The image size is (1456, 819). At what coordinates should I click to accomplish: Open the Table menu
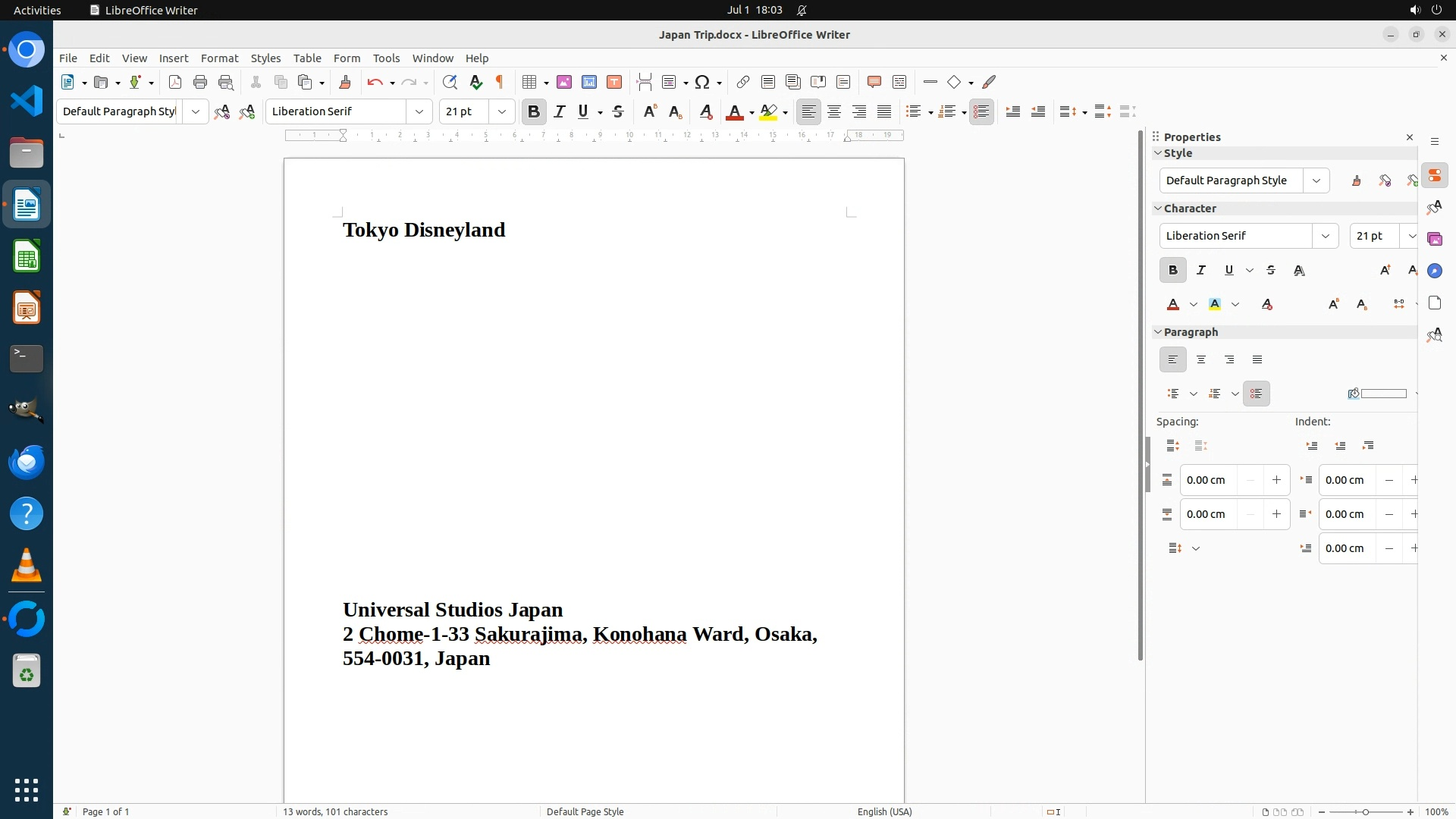307,58
